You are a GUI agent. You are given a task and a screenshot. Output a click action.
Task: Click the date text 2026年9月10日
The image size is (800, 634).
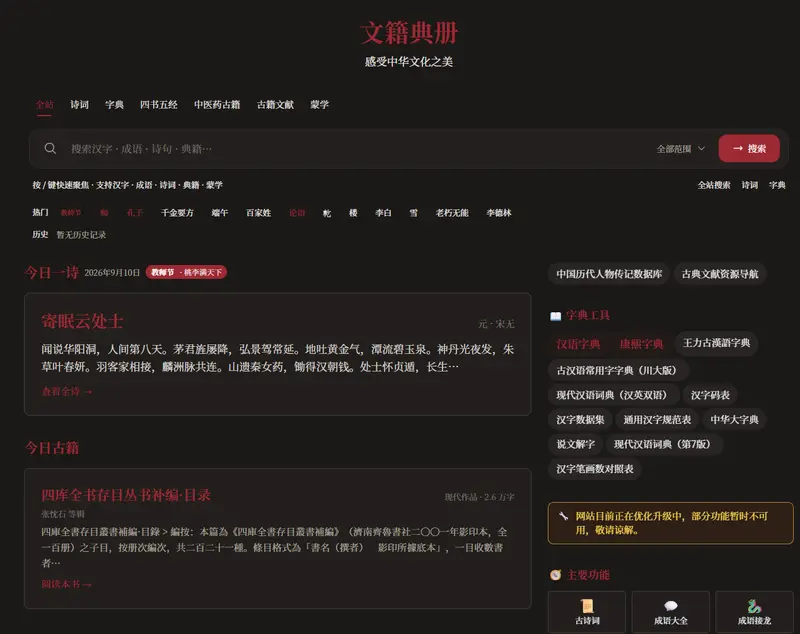[x=112, y=273]
